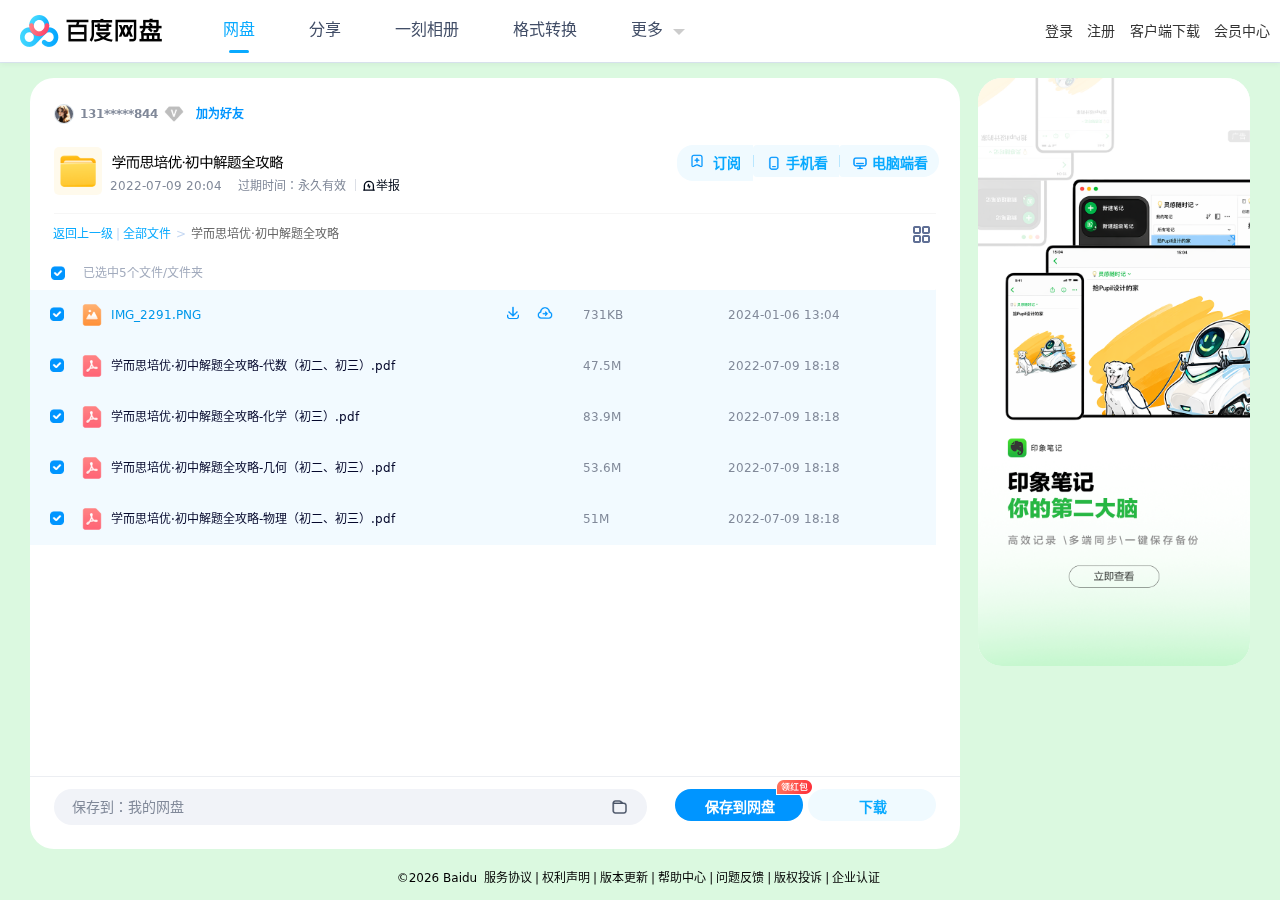Open the 格式转换 tab

[545, 30]
